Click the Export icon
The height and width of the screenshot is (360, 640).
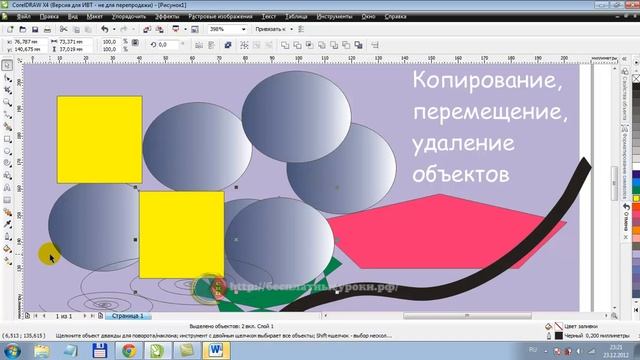click(160, 29)
